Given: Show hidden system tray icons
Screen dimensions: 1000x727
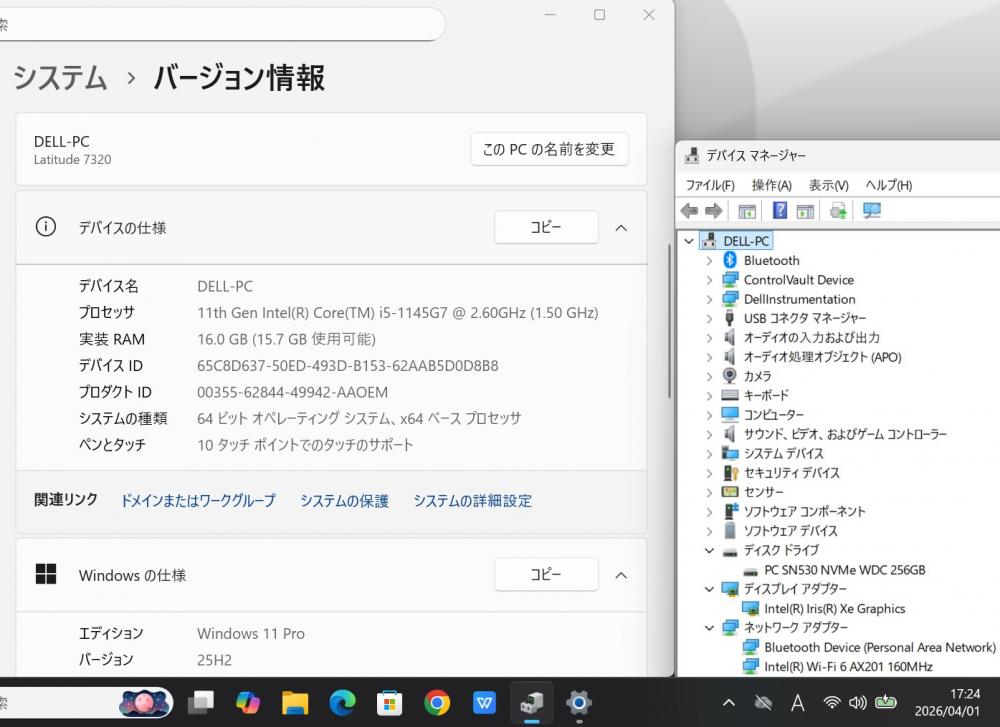Looking at the screenshot, I should [x=728, y=703].
